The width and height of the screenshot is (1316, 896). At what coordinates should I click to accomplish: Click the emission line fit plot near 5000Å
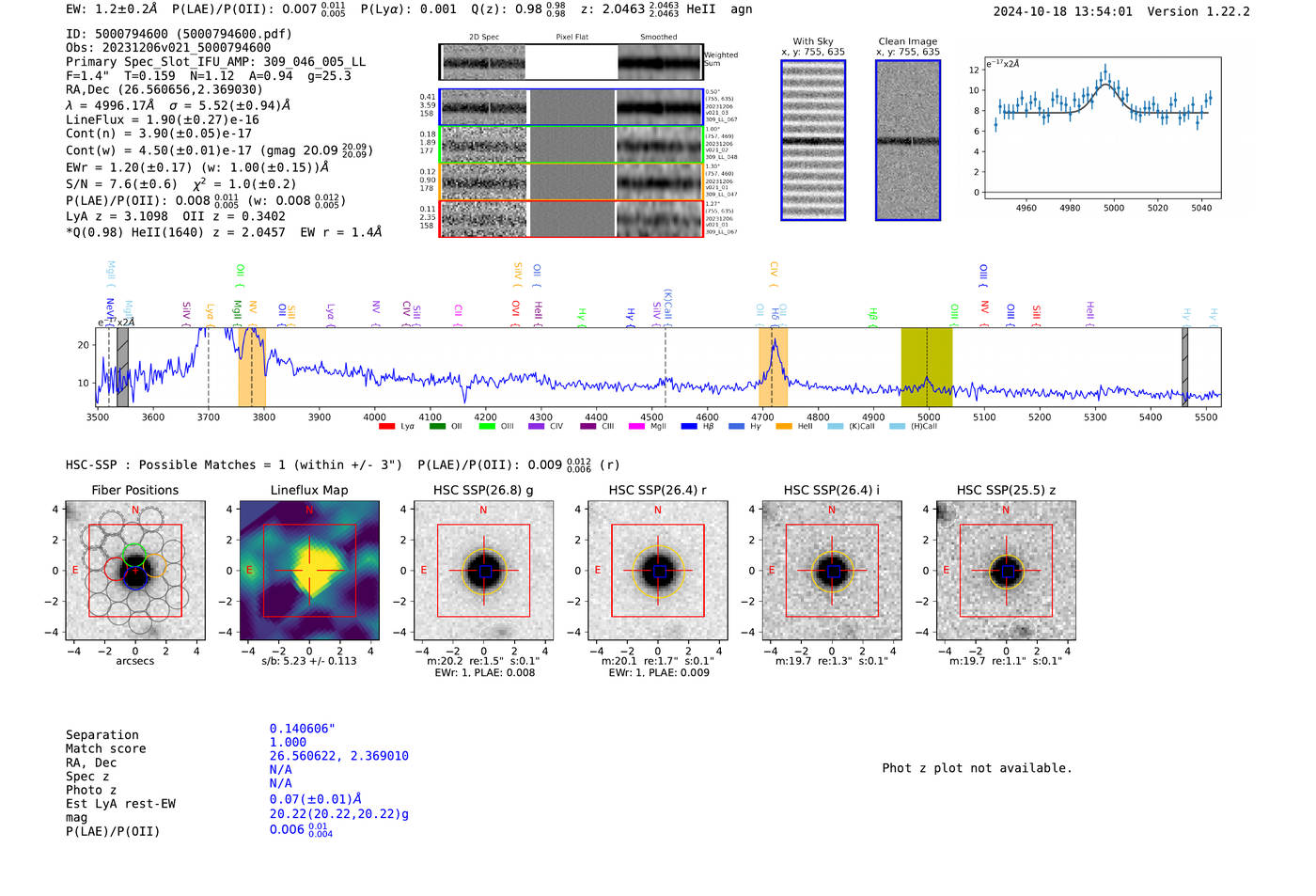tap(1103, 128)
